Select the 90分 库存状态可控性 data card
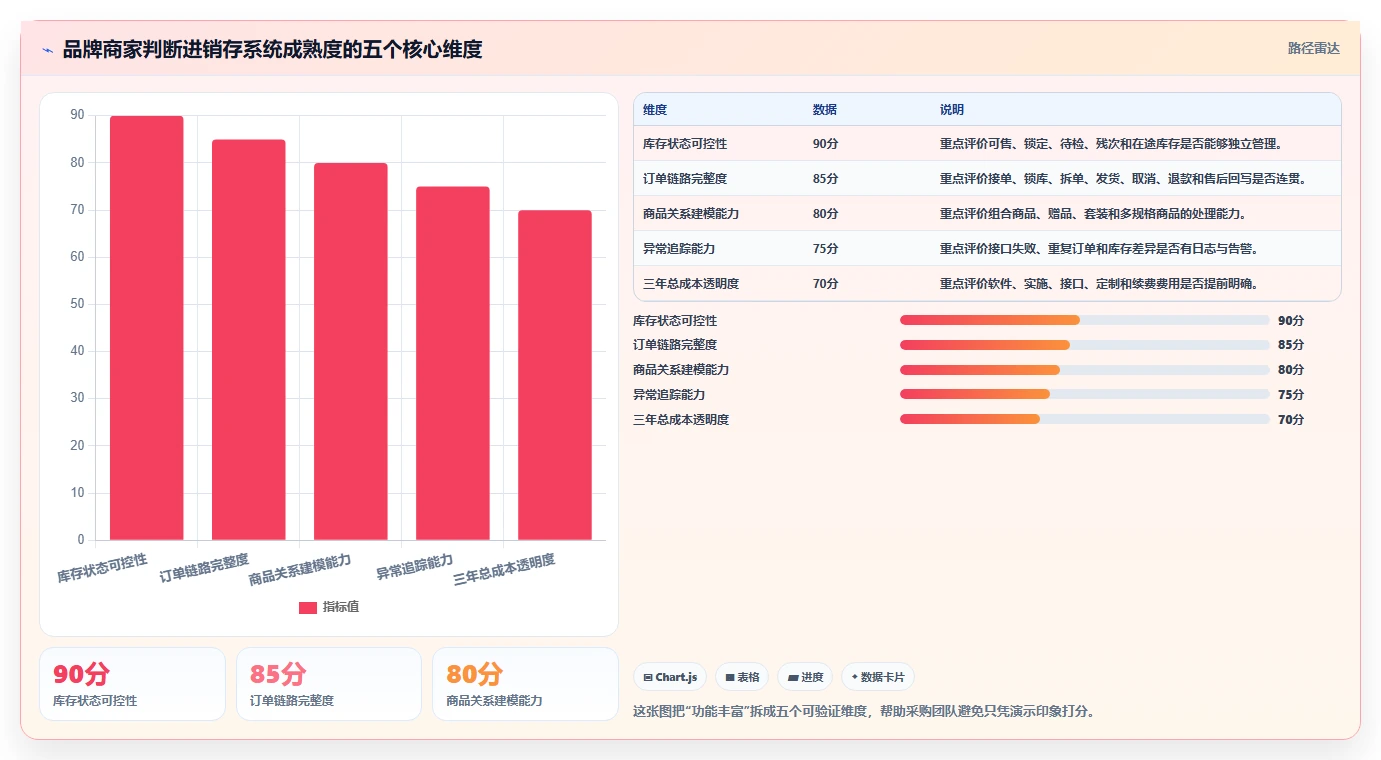Viewport: 1381px width, 760px height. pos(132,684)
